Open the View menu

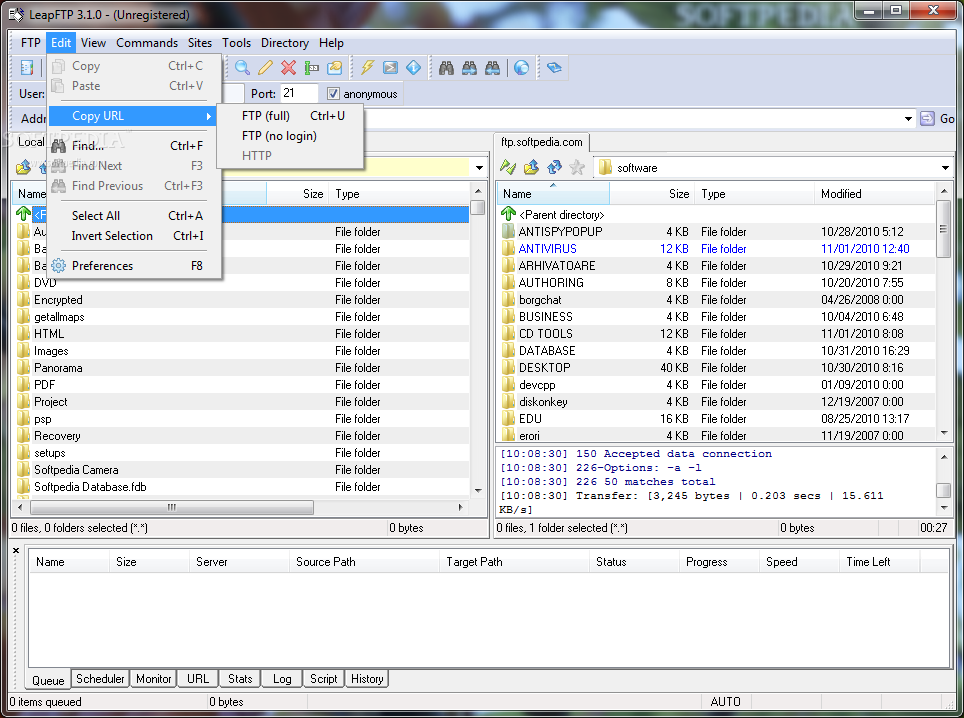(x=93, y=42)
